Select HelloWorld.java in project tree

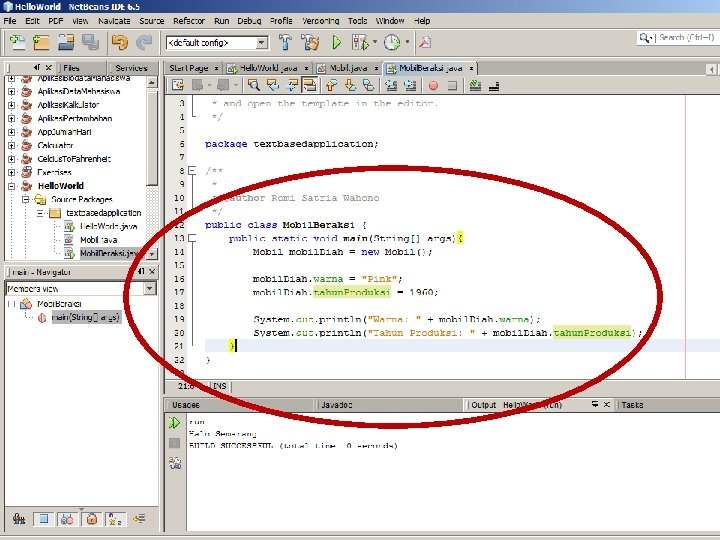point(108,226)
